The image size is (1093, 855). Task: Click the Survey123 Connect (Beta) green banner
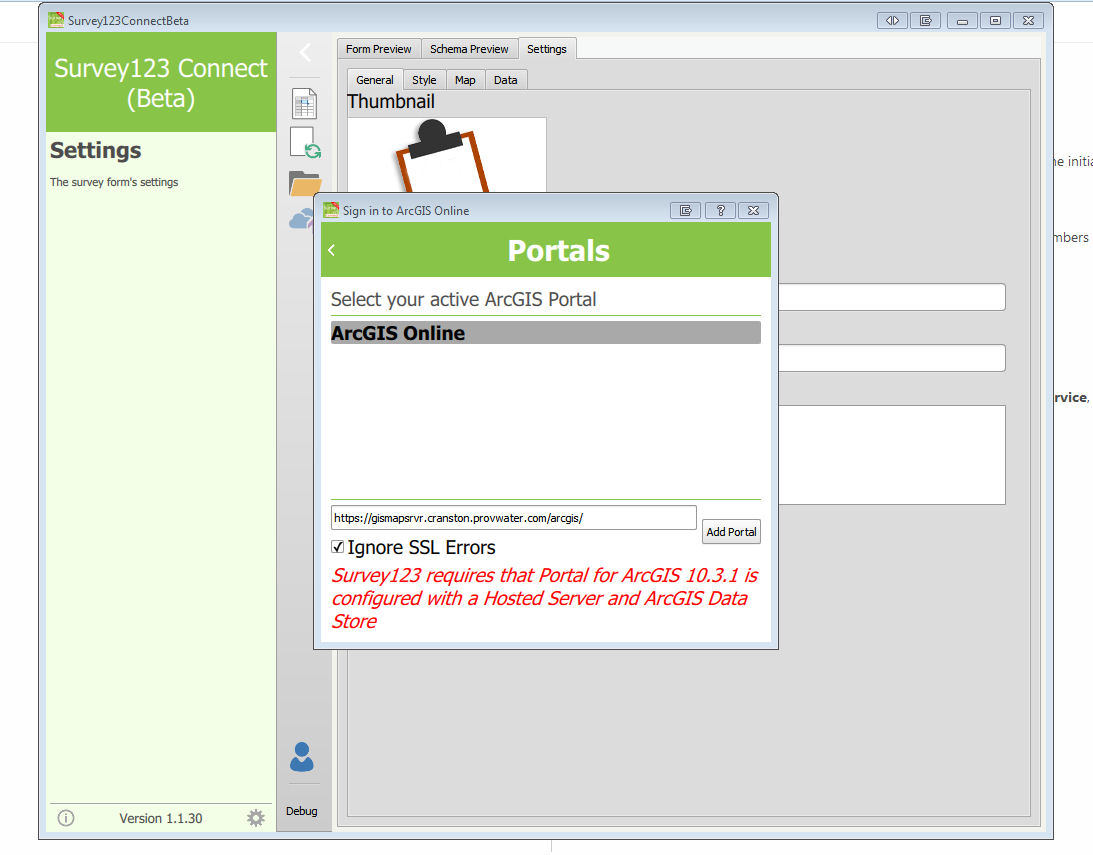(161, 82)
